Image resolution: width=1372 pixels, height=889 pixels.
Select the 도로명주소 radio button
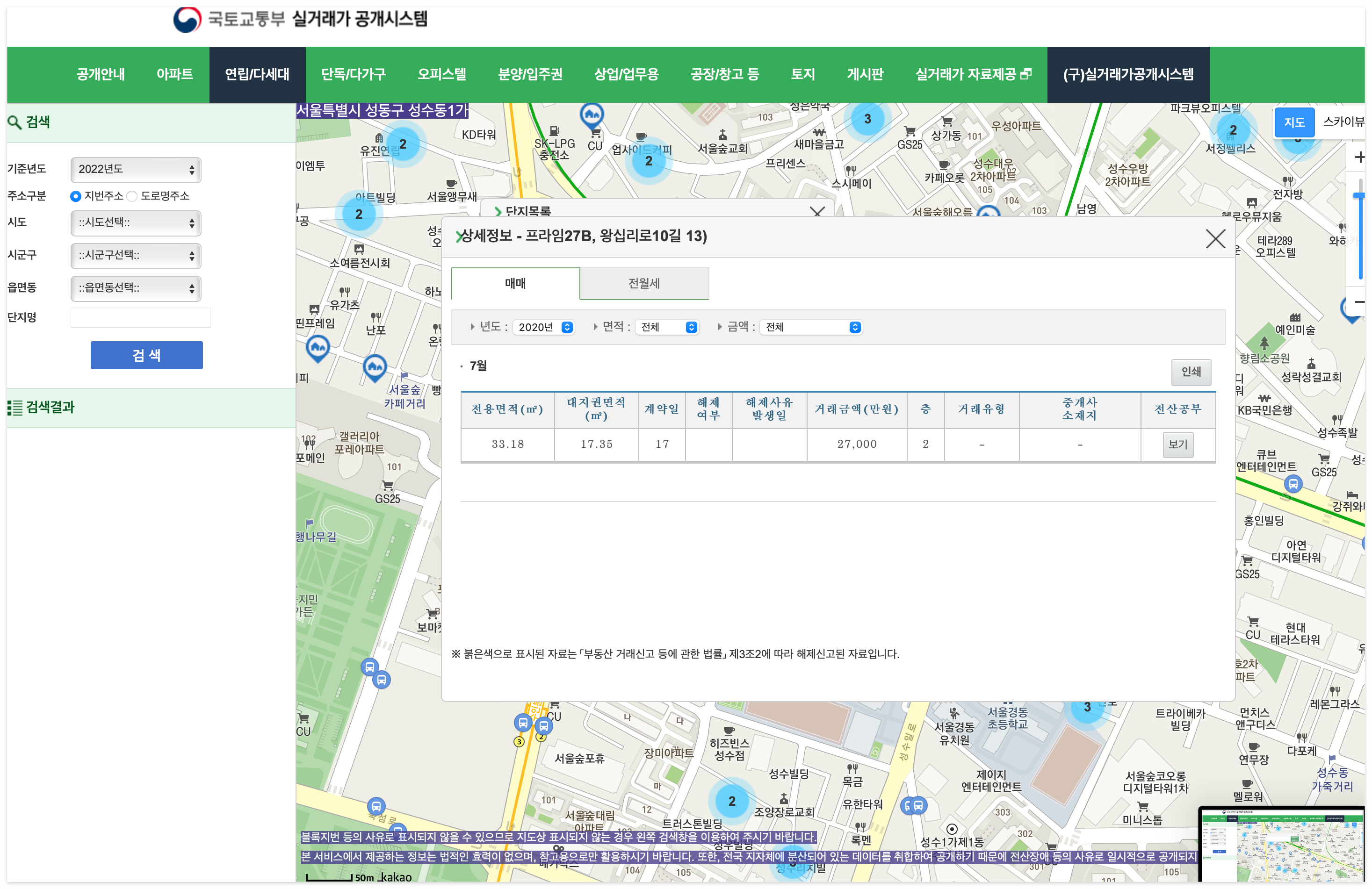click(x=132, y=196)
